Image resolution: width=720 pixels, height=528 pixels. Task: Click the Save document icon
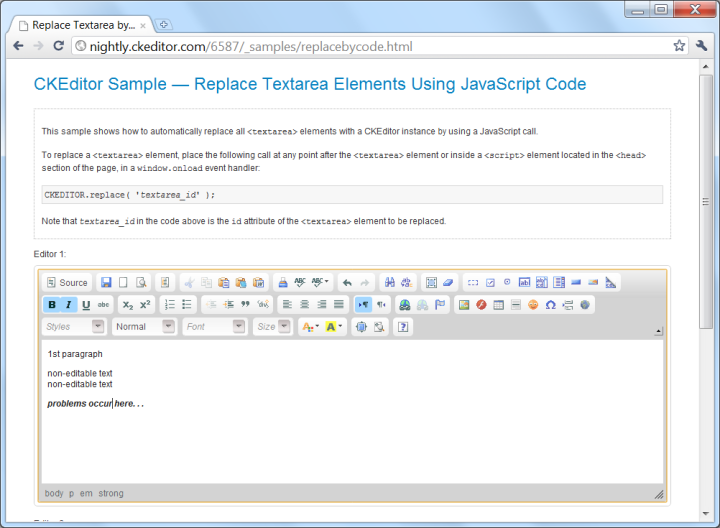point(106,283)
